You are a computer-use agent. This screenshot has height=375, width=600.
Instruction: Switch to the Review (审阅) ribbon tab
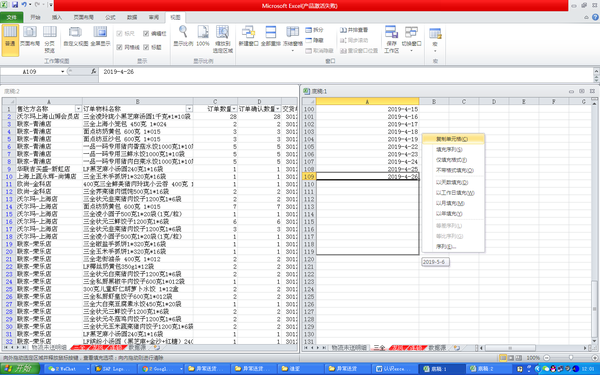154,17
